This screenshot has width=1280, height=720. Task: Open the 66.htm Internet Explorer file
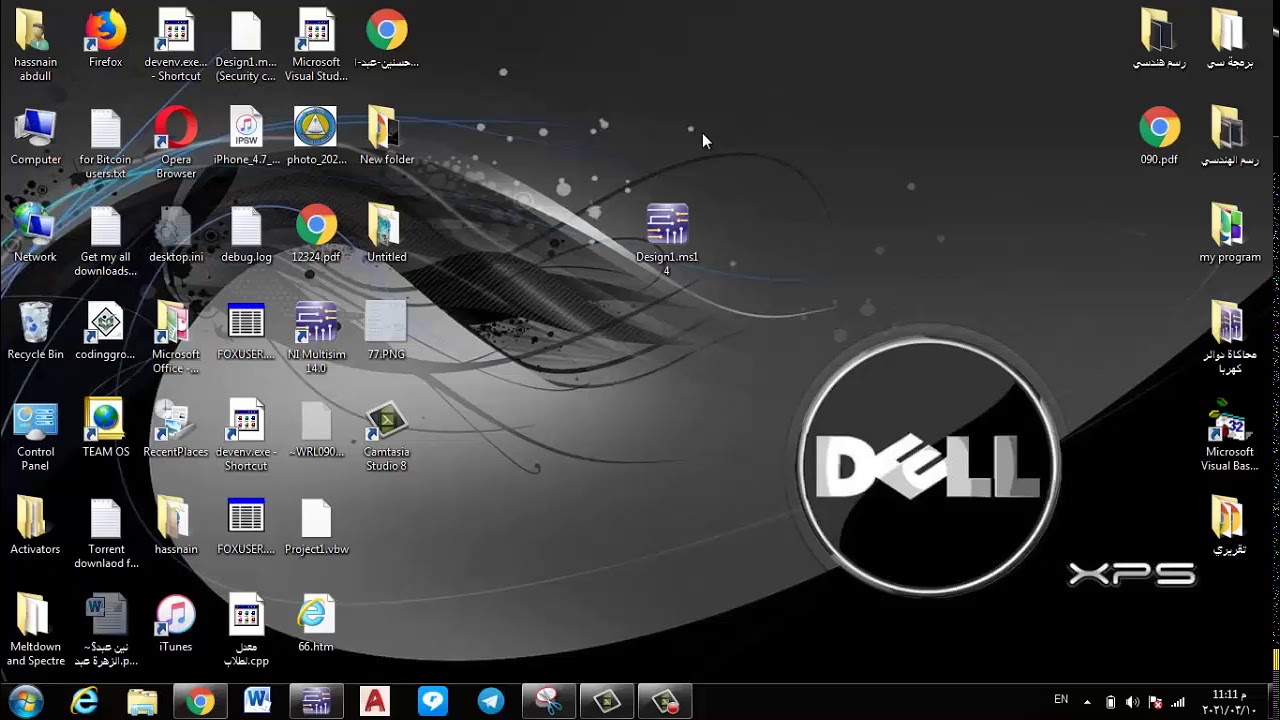click(316, 625)
